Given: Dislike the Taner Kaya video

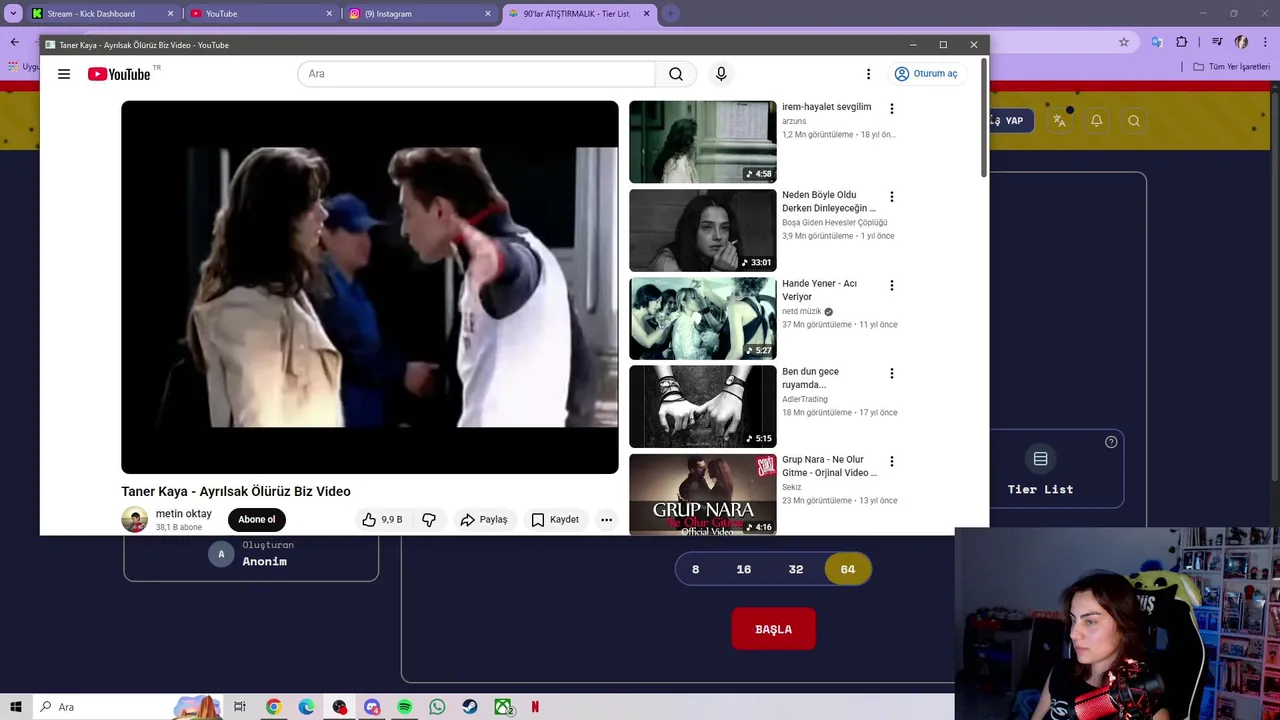Looking at the screenshot, I should pos(429,519).
